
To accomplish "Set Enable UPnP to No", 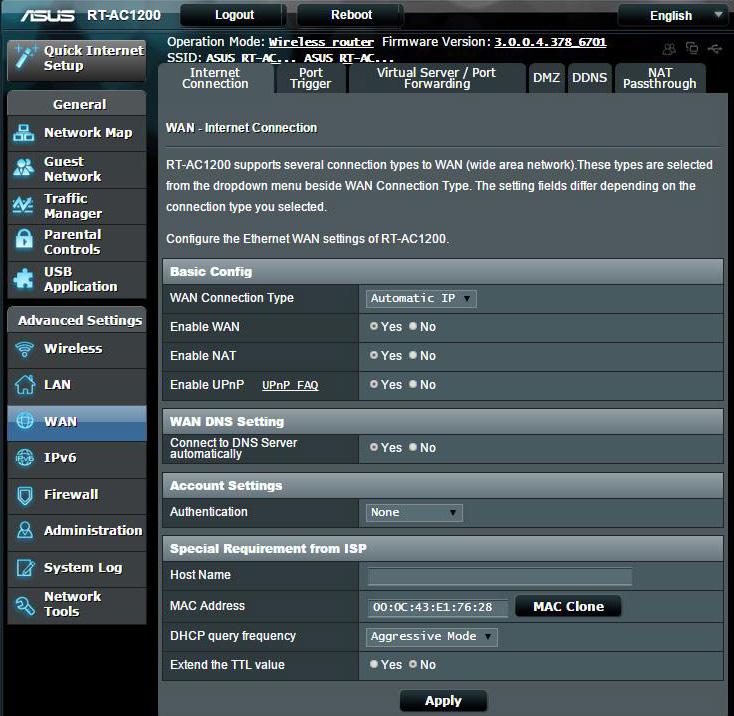I will (x=412, y=384).
